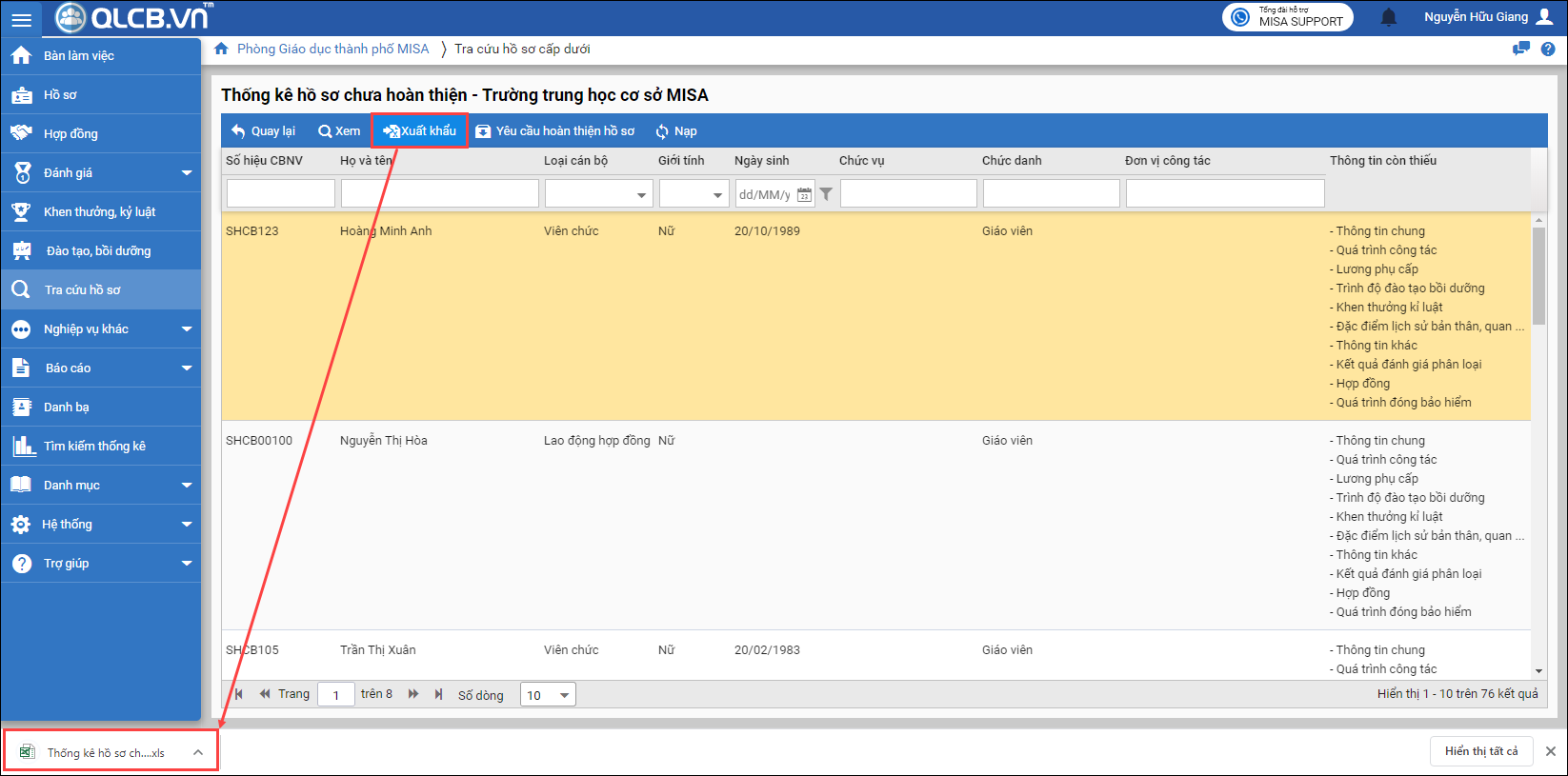
Task: Open the notification bell
Action: 1389,17
